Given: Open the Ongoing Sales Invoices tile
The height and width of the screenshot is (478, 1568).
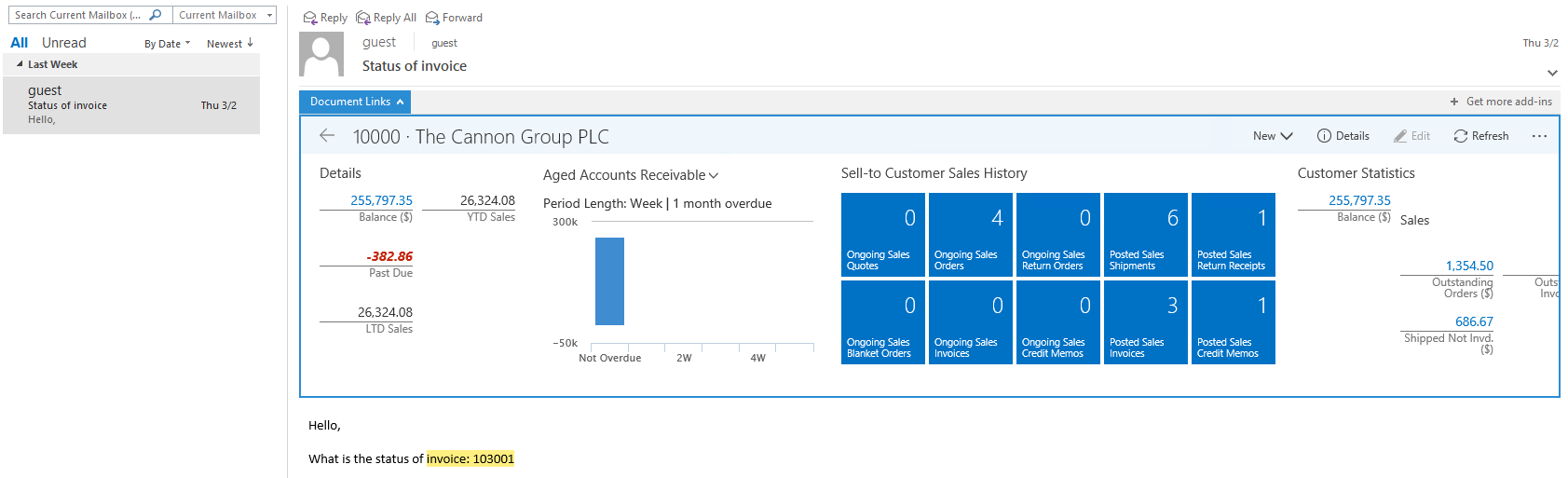Looking at the screenshot, I should click(971, 322).
